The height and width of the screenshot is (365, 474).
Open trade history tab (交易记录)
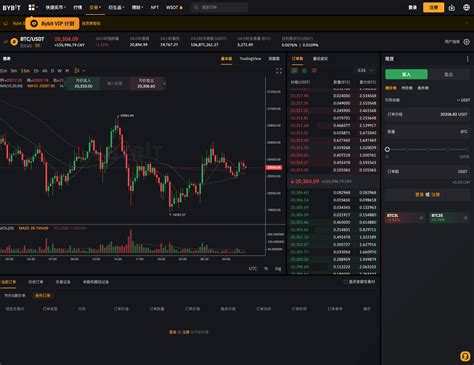(x=63, y=282)
